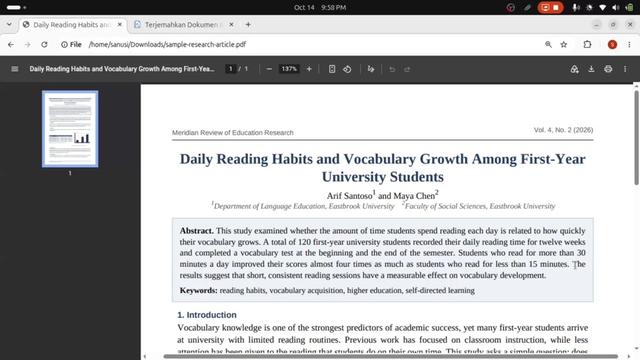Viewport: 640px width, 360px height.
Task: Reload the current page
Action: tap(44, 44)
